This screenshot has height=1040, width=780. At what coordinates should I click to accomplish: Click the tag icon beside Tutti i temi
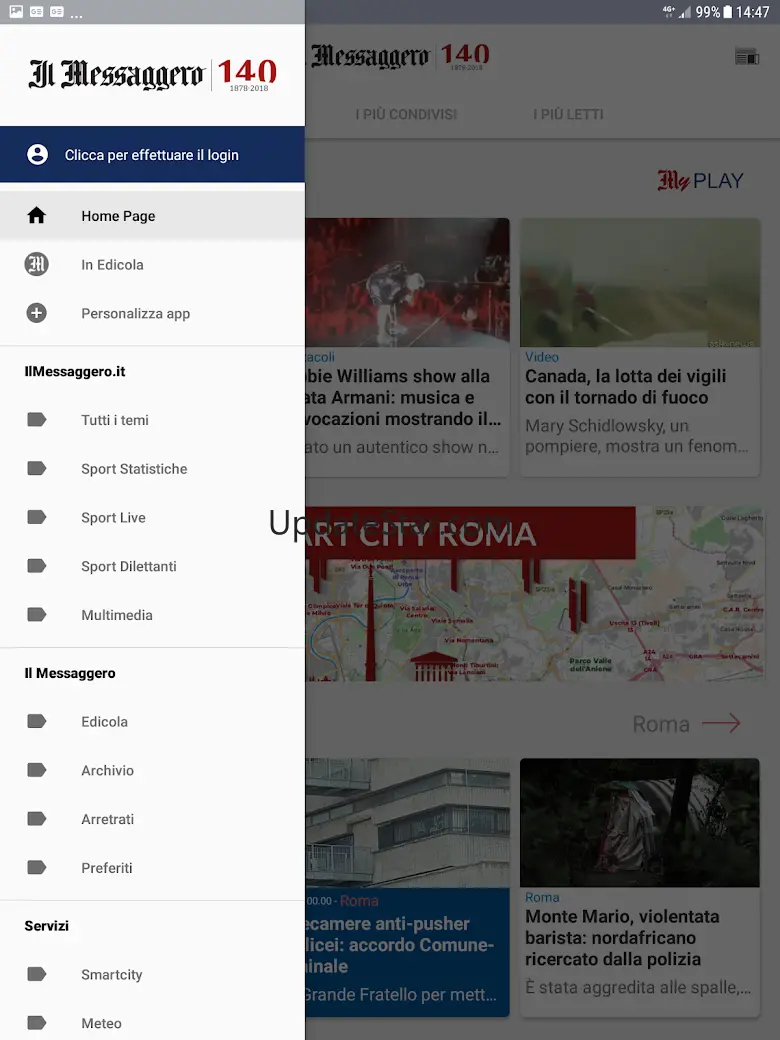pos(36,420)
